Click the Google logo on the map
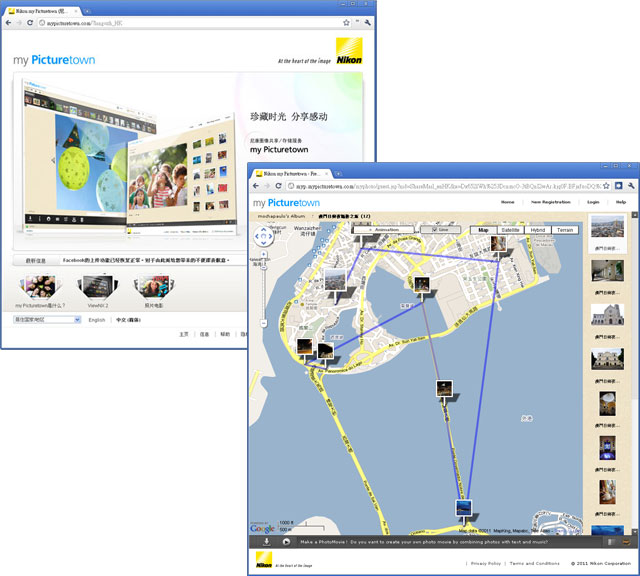This screenshot has width=640, height=576. click(262, 528)
